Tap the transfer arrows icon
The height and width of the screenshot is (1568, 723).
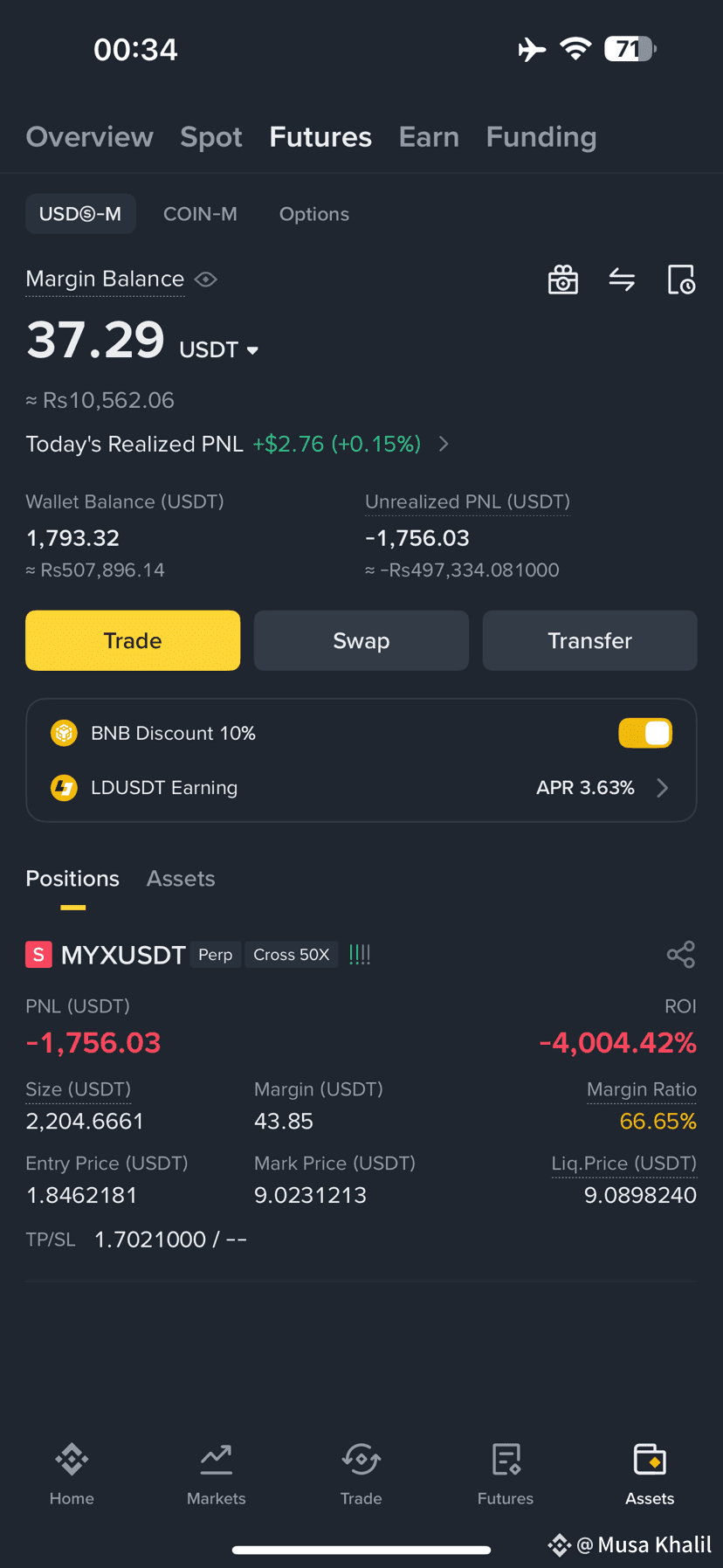coord(622,280)
